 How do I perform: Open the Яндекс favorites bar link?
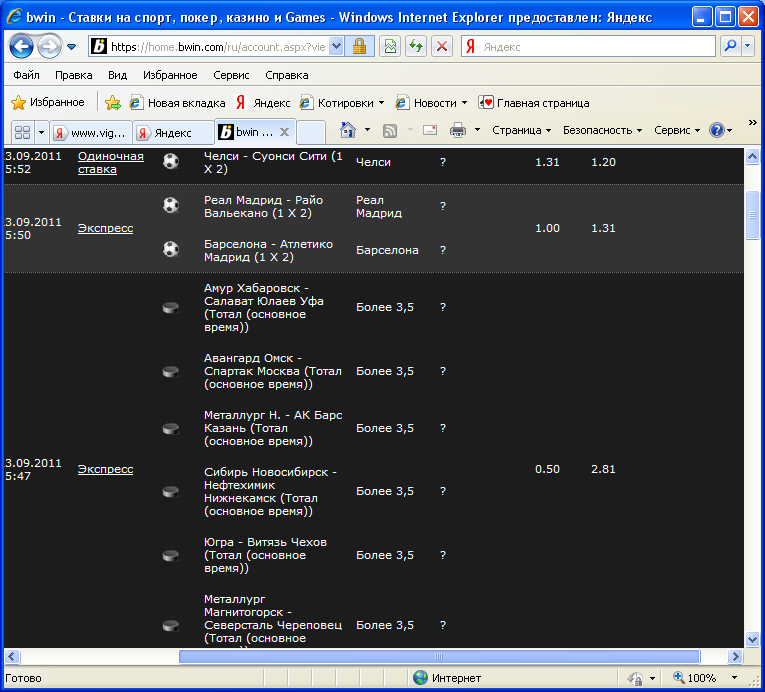(263, 103)
